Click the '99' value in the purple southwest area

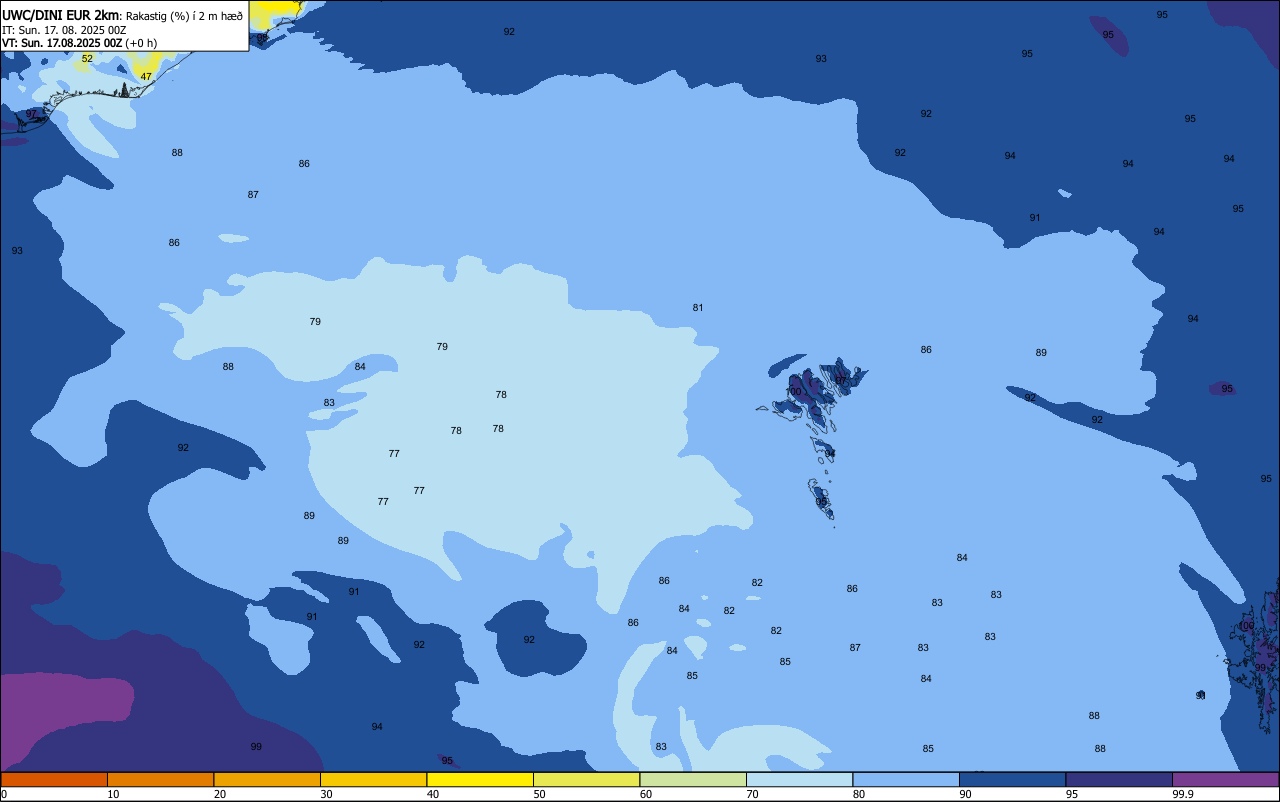256,747
